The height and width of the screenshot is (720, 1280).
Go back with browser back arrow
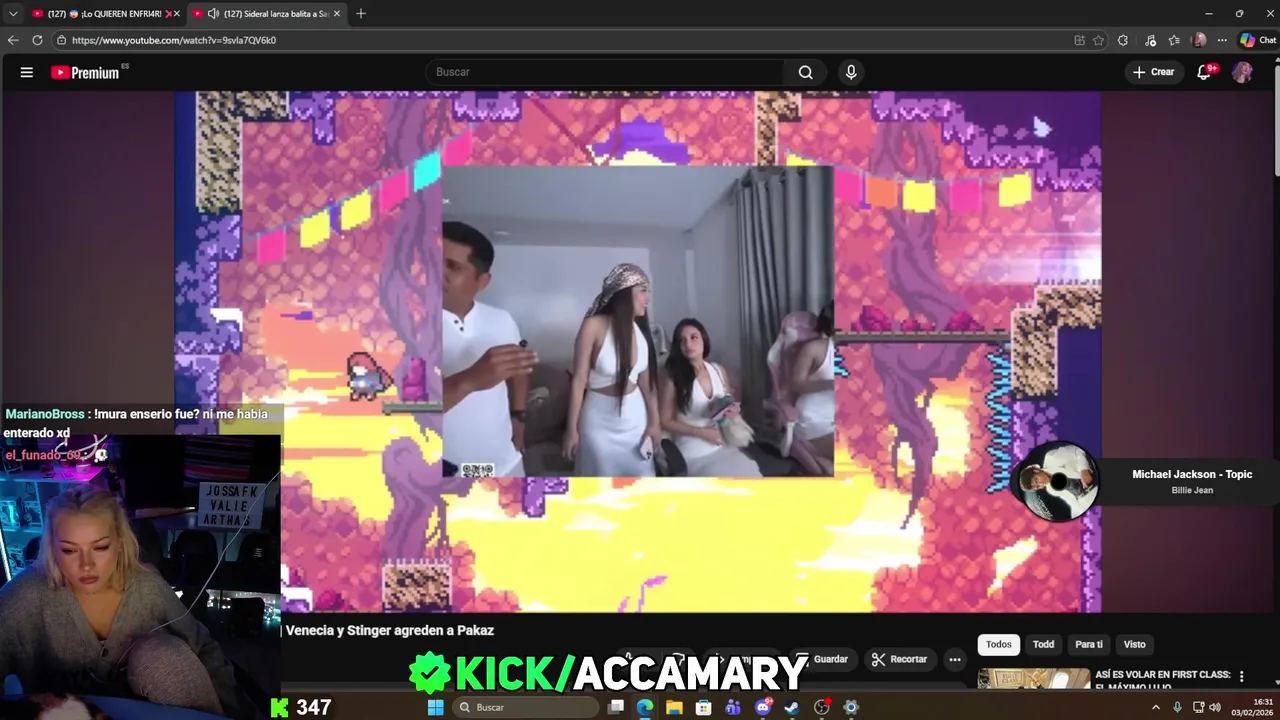coord(13,40)
